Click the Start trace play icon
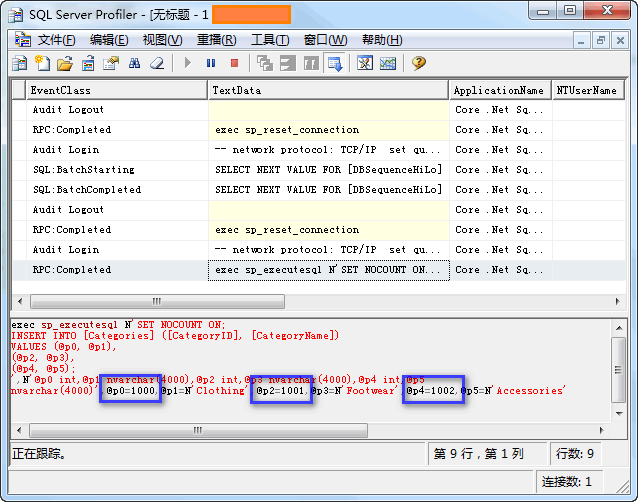 coord(188,63)
